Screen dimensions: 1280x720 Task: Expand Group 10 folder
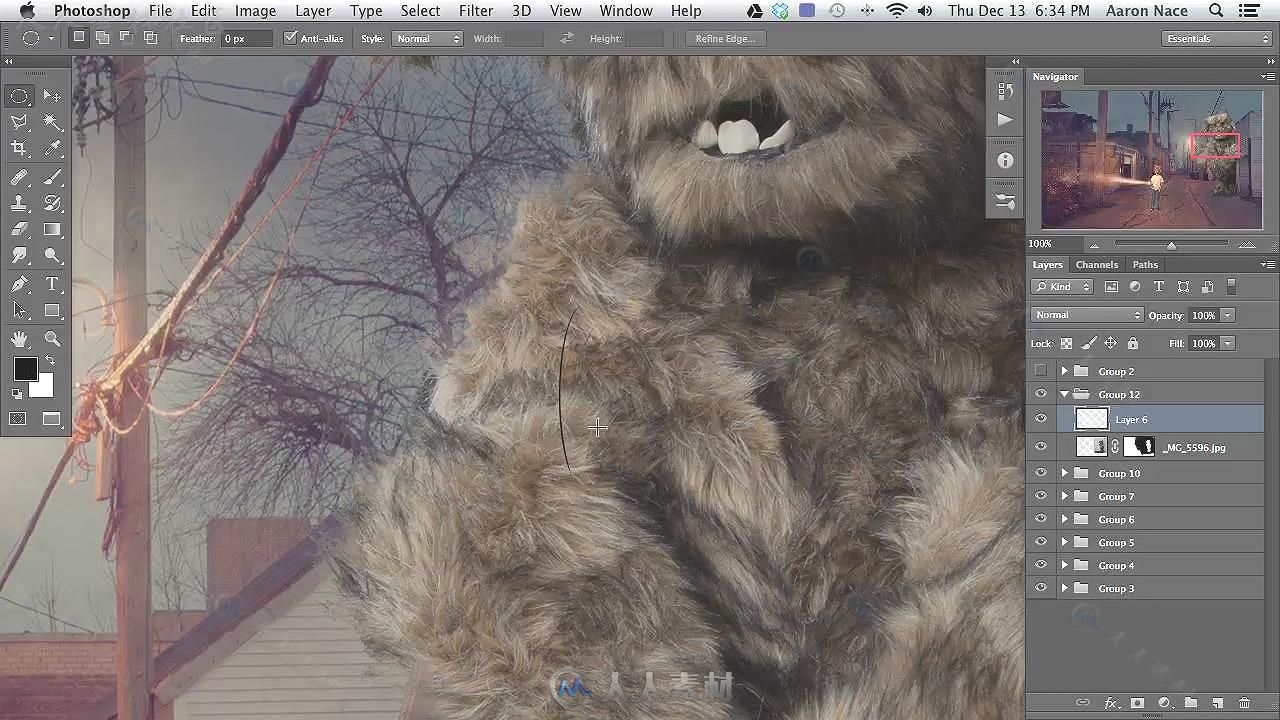click(x=1065, y=473)
